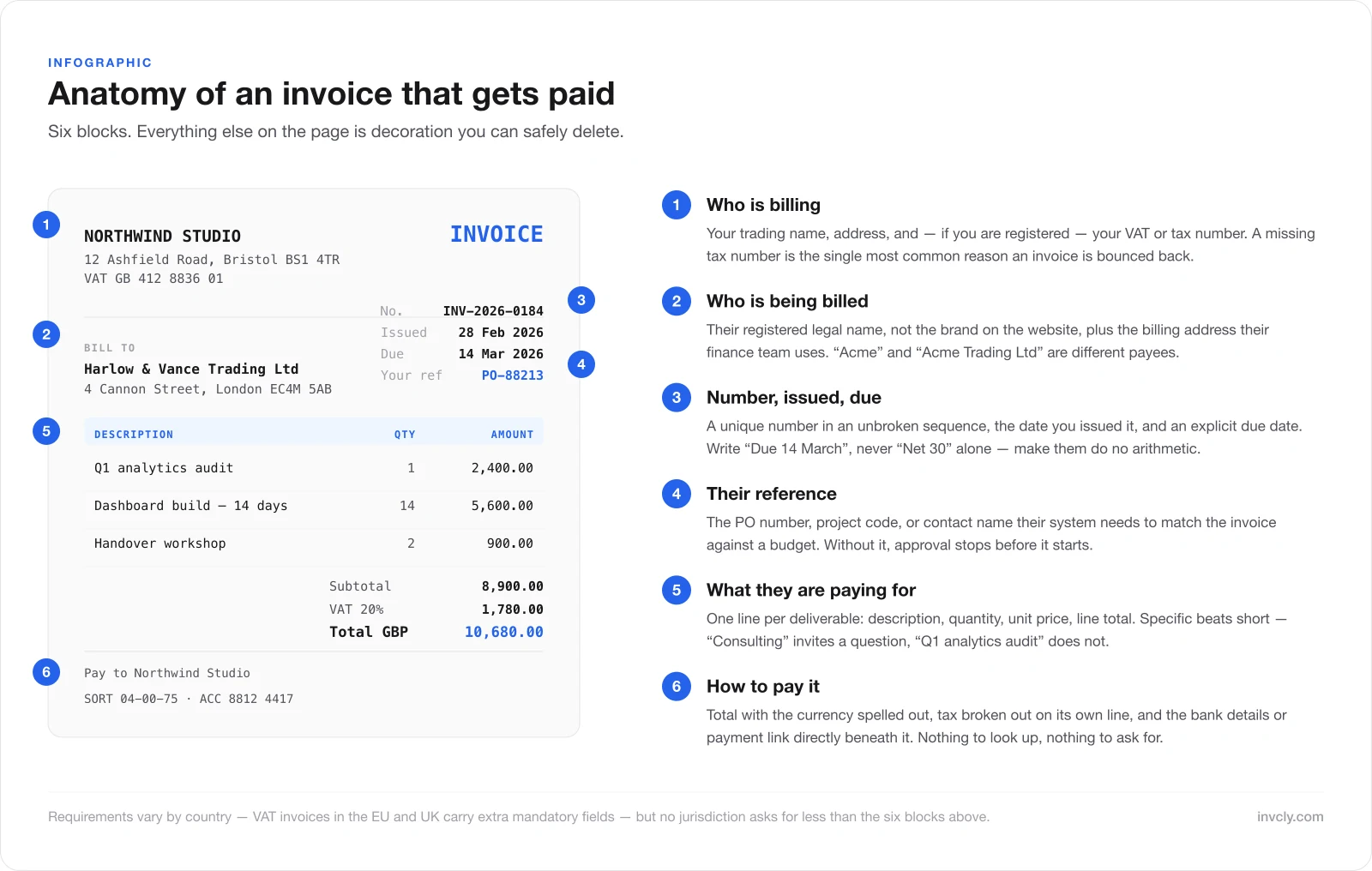1372x871 pixels.
Task: Click the NORTHWIND STUDIO company name
Action: 162,236
